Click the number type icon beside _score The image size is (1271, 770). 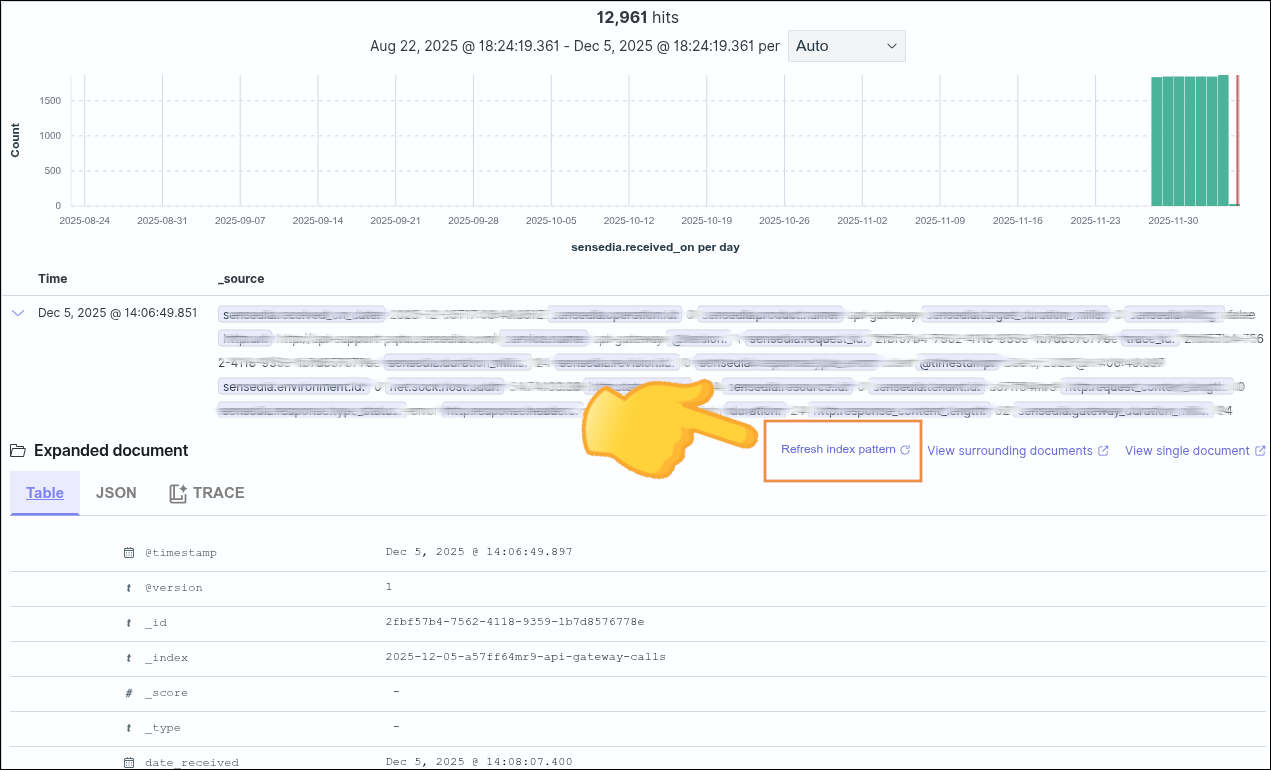[x=127, y=692]
